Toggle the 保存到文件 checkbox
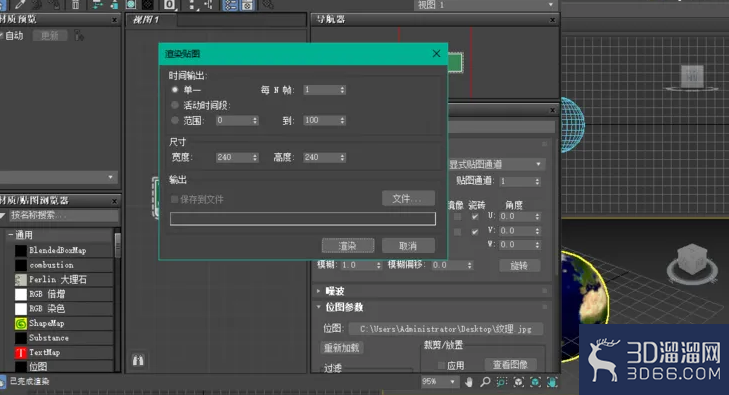The width and height of the screenshot is (729, 395). pos(175,199)
